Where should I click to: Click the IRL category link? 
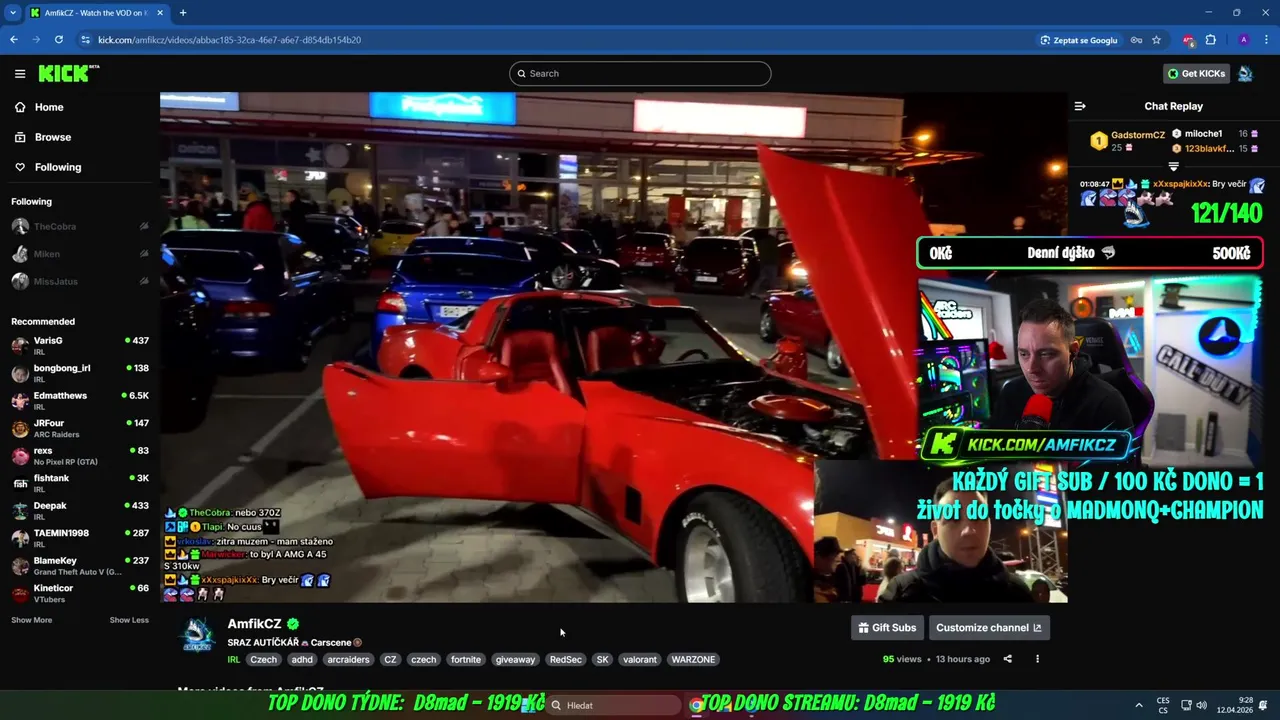233,660
